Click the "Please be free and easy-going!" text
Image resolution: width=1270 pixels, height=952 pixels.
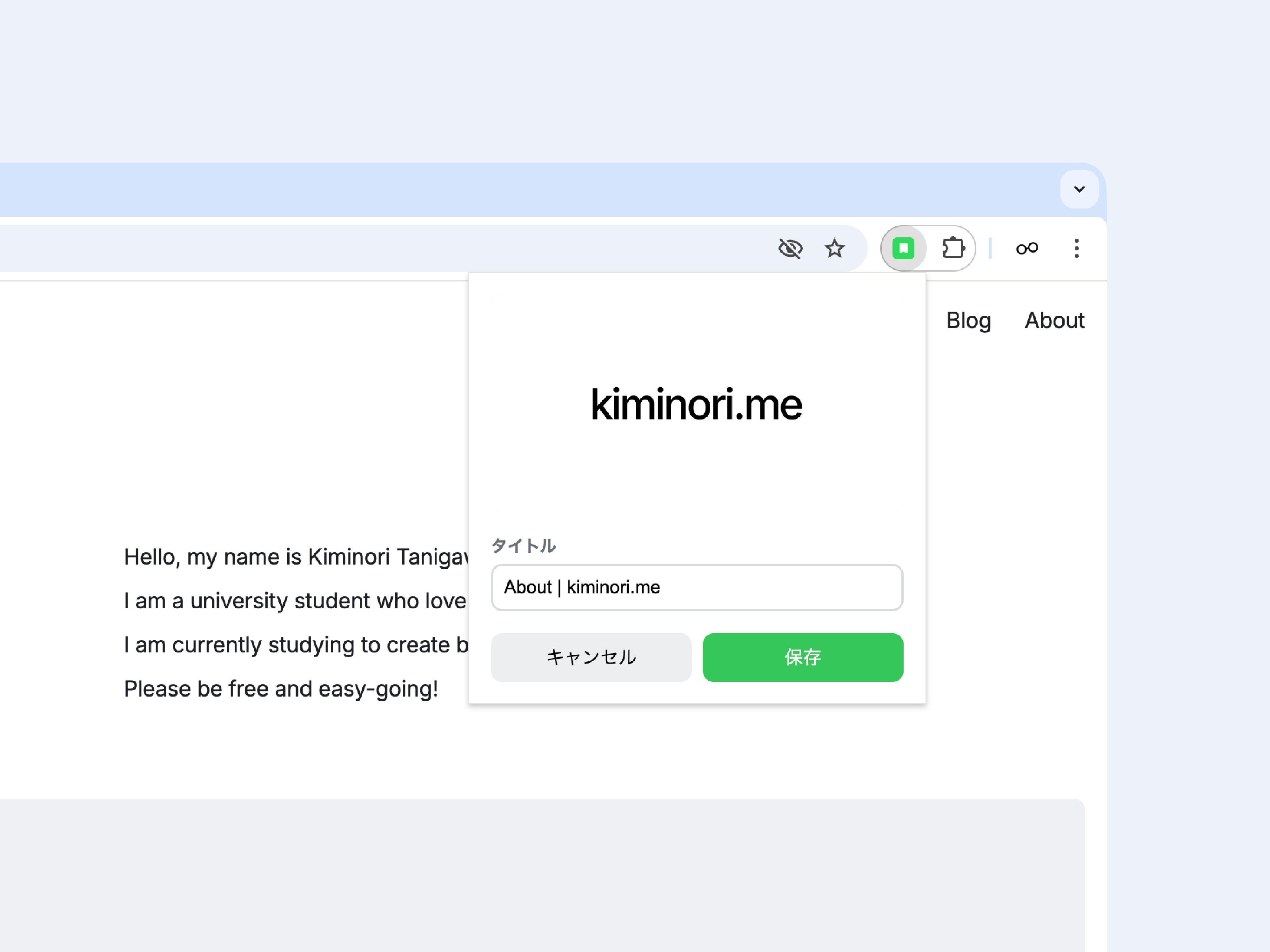tap(281, 689)
